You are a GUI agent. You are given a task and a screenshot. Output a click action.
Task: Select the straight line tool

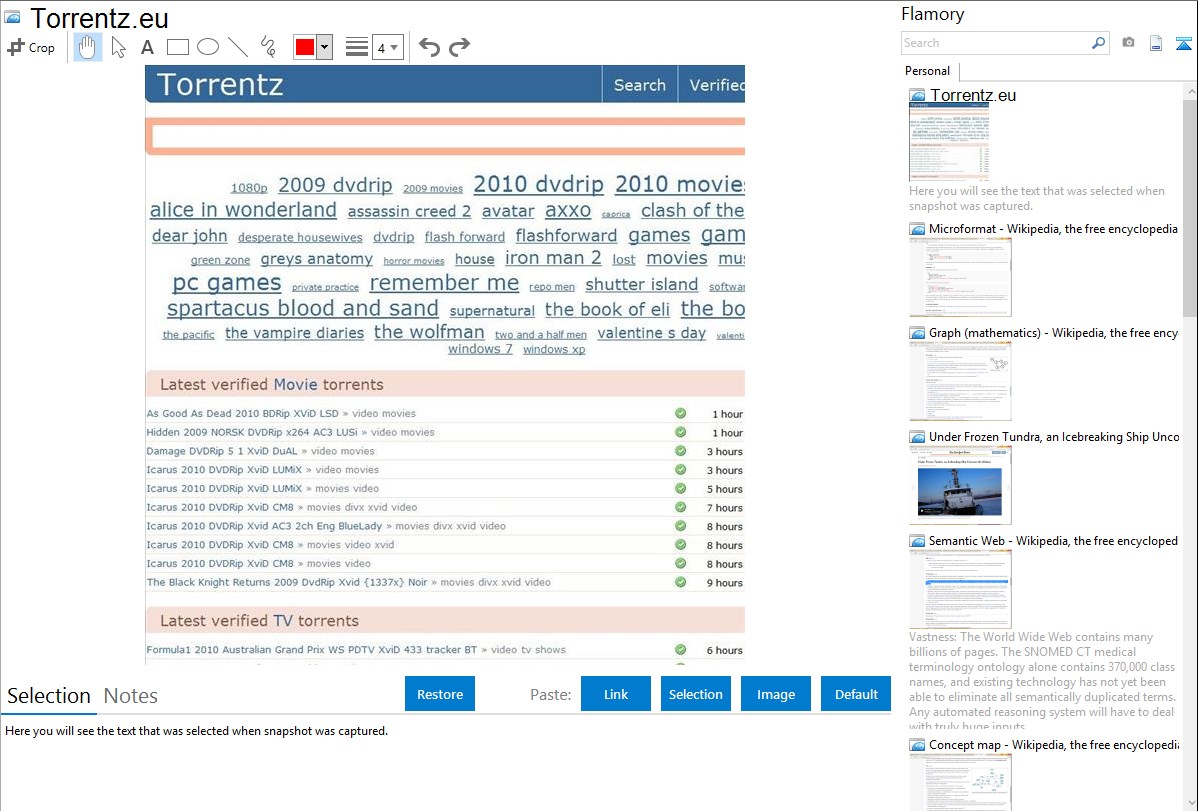(238, 47)
